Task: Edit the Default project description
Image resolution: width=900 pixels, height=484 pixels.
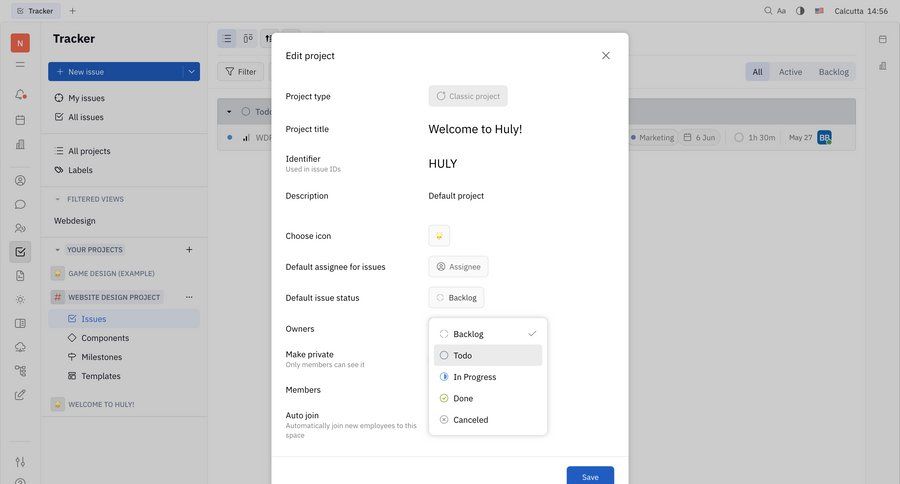Action: point(456,196)
